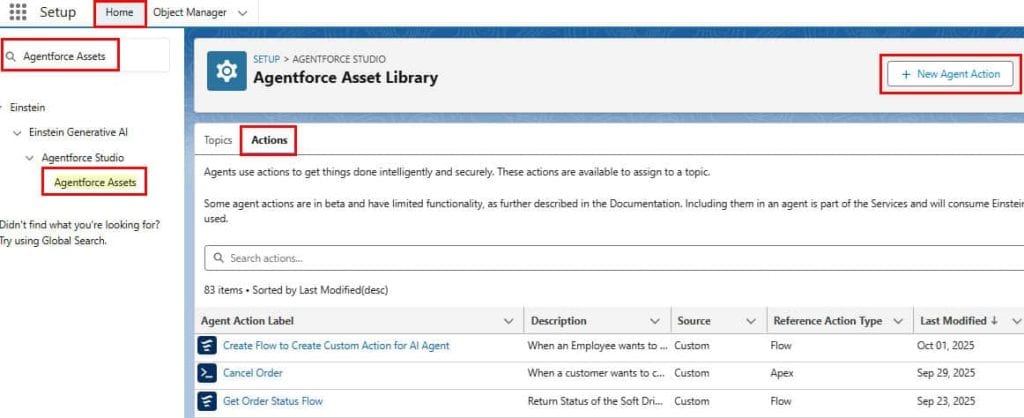The width and height of the screenshot is (1024, 418).
Task: Click the Flow icon beside Get Order Status Flow
Action: 207,400
